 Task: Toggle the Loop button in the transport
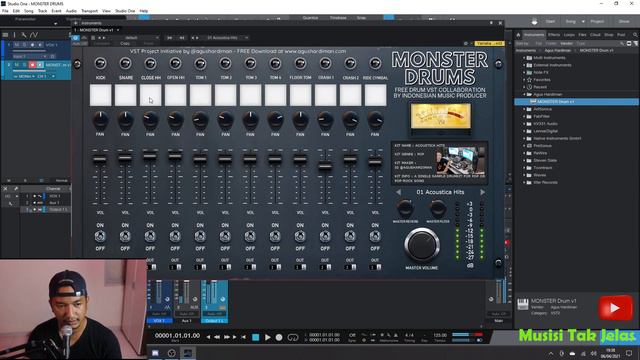point(293,337)
